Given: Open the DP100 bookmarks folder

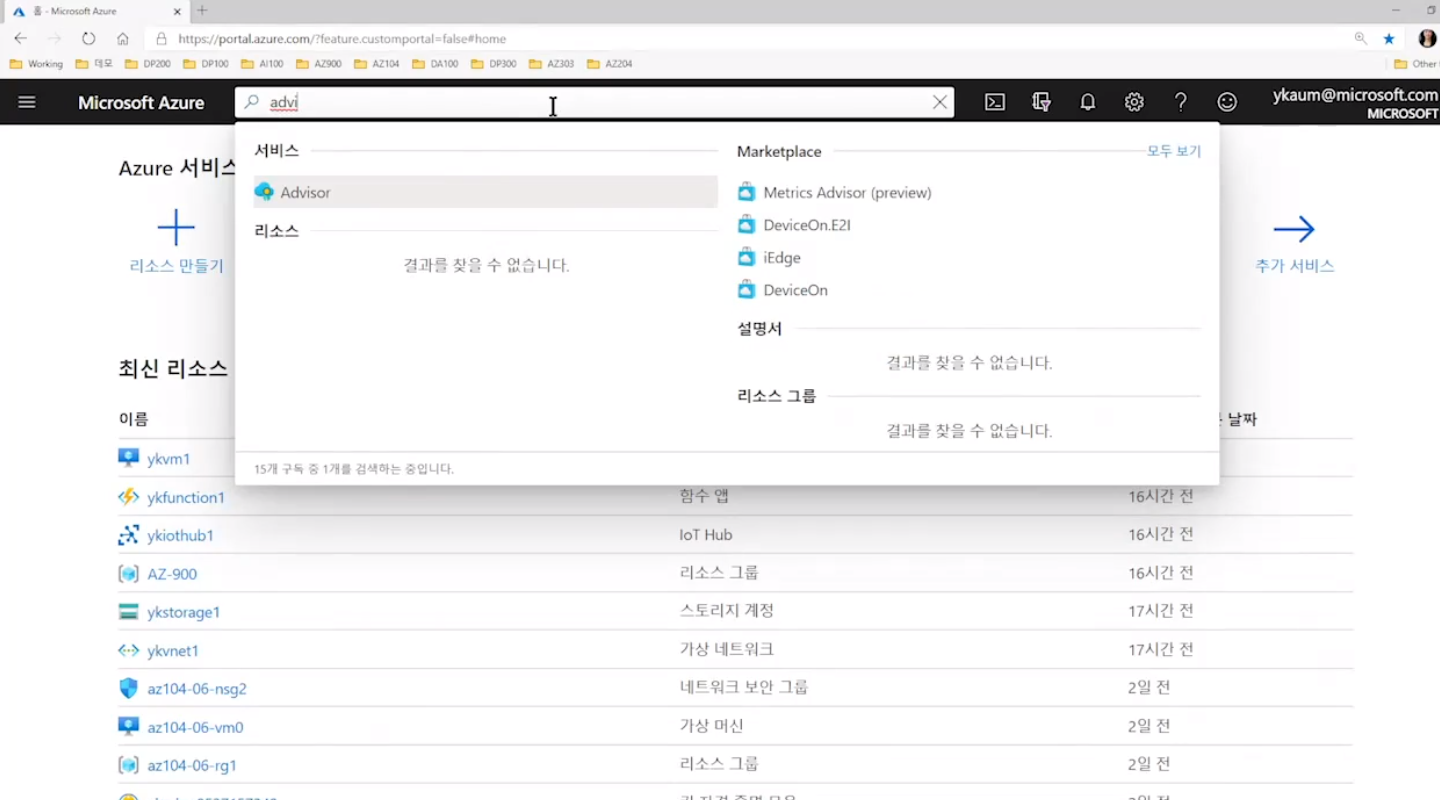Looking at the screenshot, I should (x=205, y=64).
